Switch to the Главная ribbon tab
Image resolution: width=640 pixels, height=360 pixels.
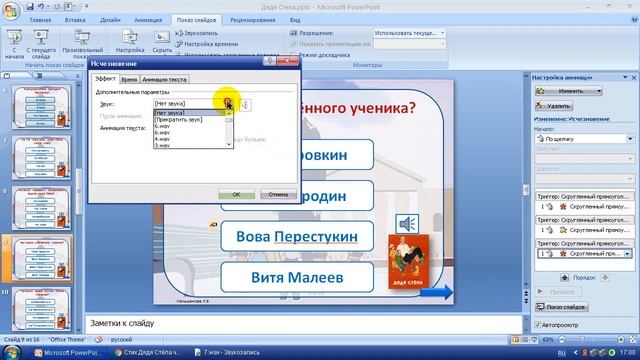tap(40, 20)
